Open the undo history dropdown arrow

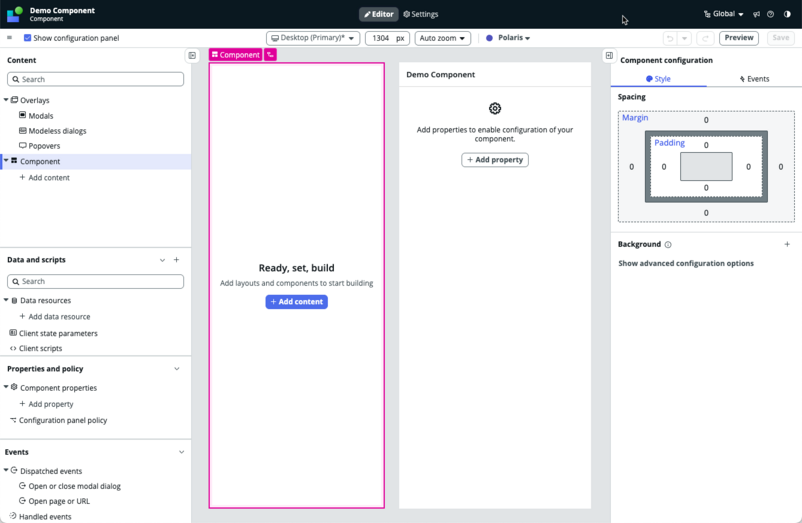coord(684,38)
